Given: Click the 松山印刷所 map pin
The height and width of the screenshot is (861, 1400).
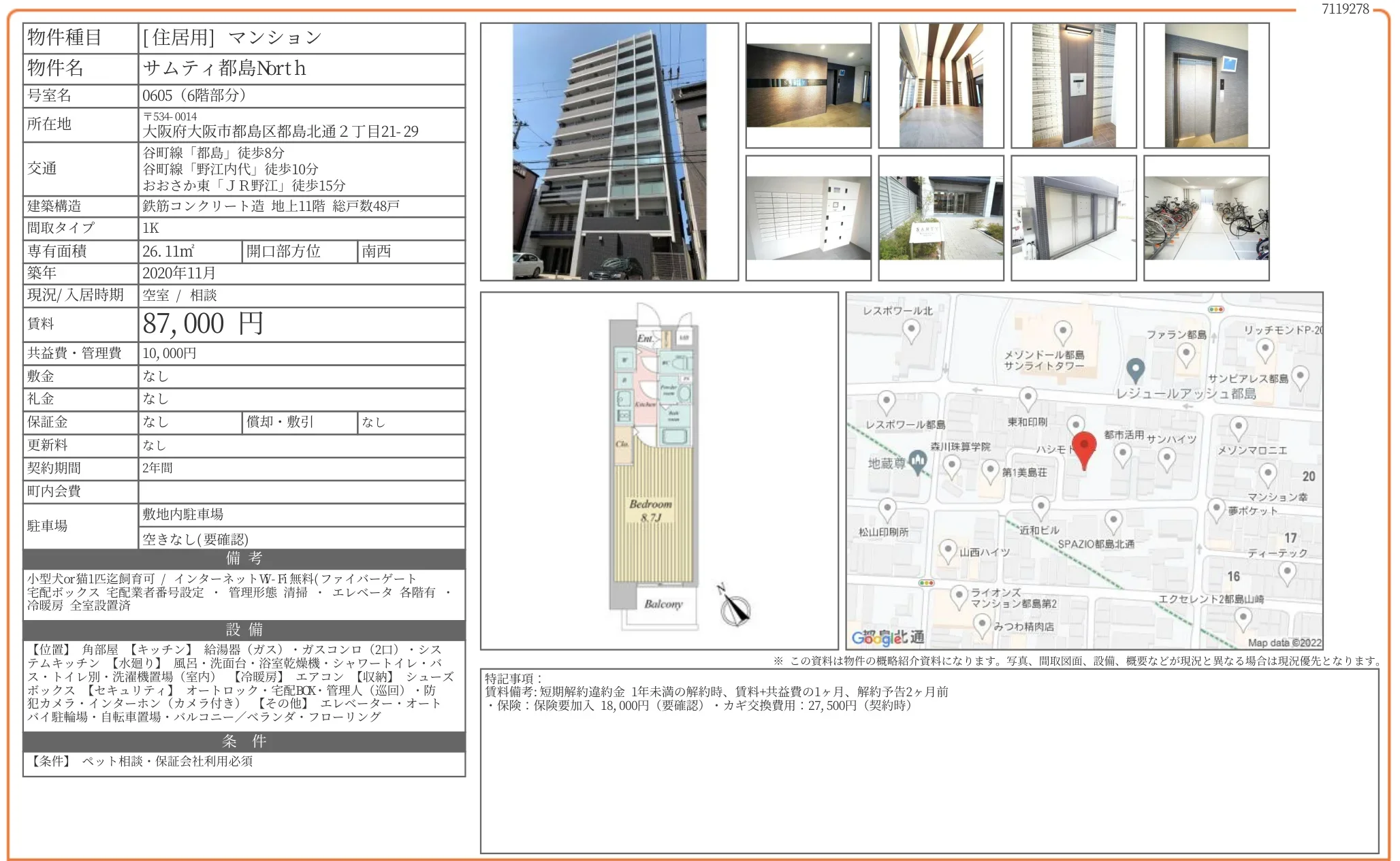Looking at the screenshot, I should pos(887,508).
